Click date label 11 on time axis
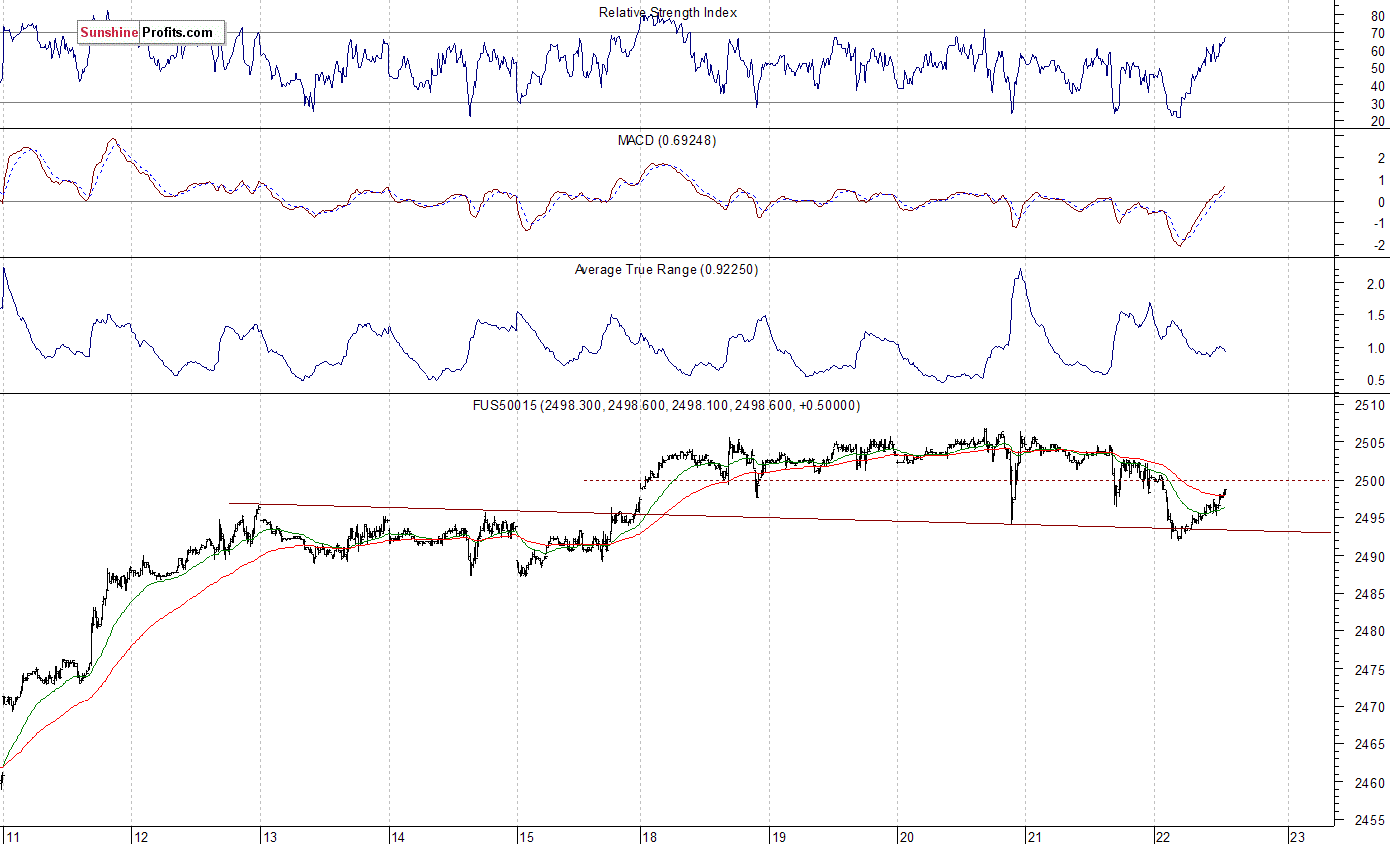 (x=12, y=836)
